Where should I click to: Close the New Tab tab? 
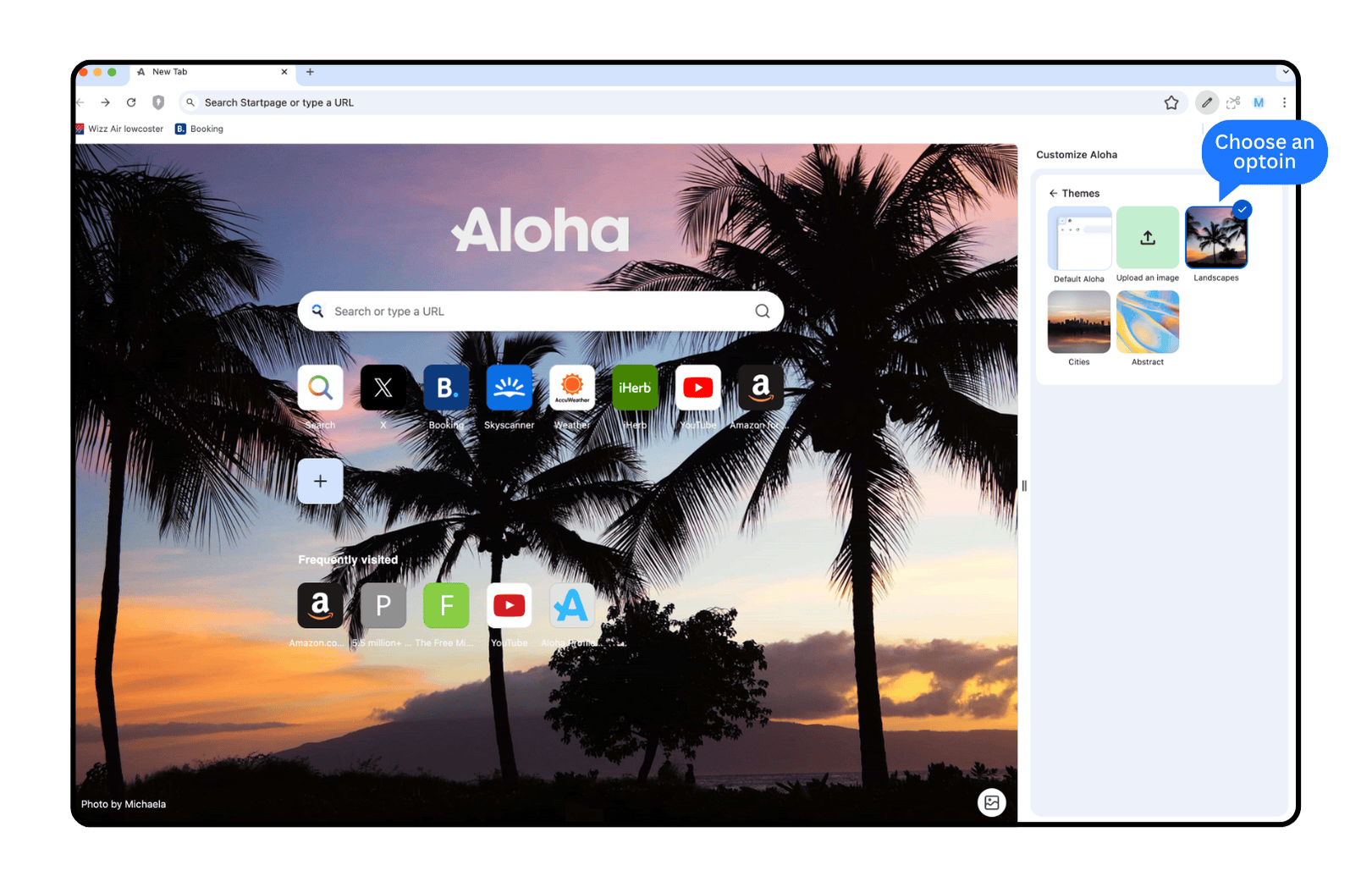(284, 72)
